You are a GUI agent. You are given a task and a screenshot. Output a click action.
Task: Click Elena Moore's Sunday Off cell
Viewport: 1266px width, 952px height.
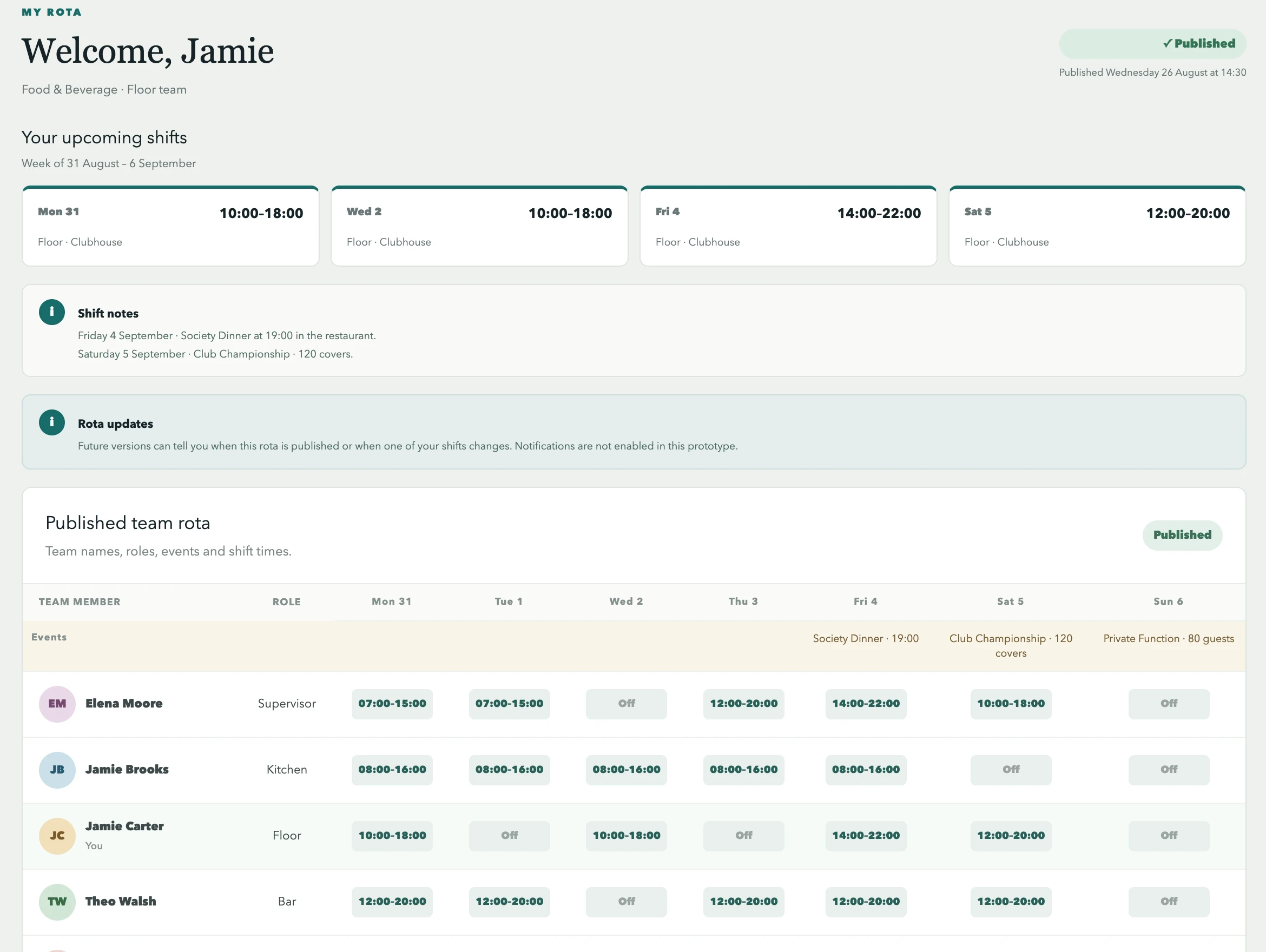click(x=1169, y=704)
